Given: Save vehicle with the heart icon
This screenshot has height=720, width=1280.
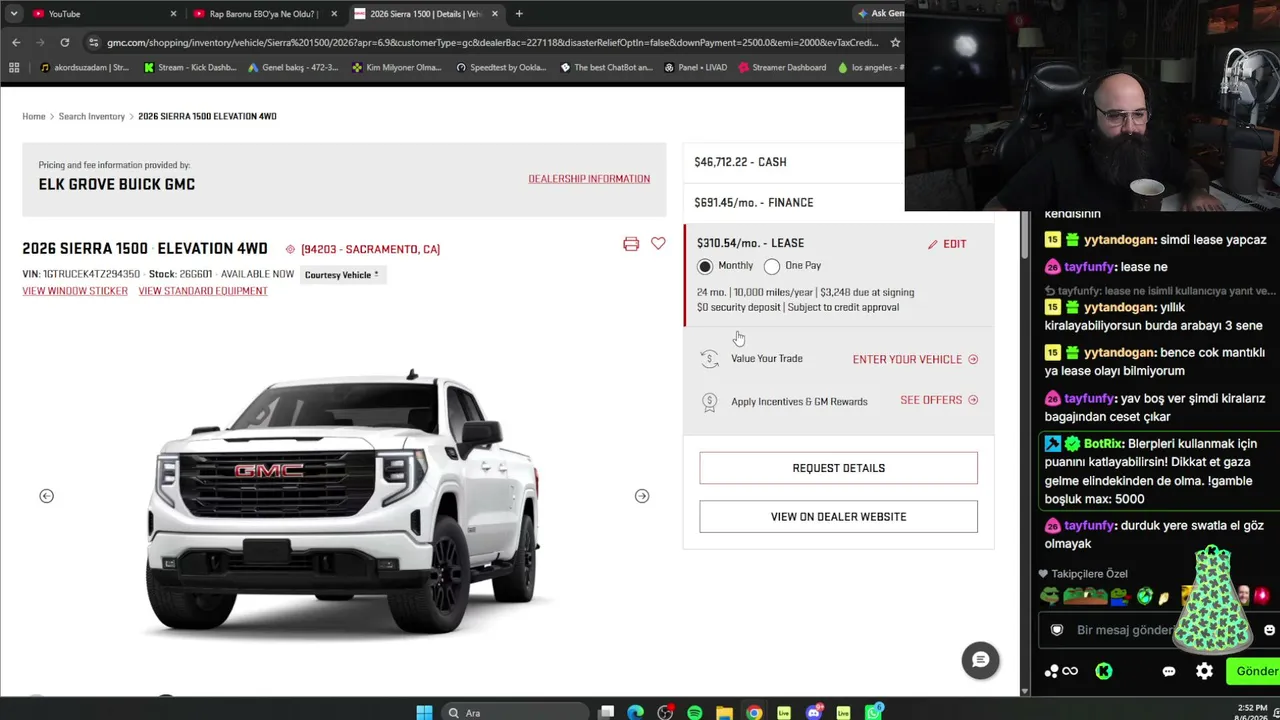Looking at the screenshot, I should click(x=658, y=244).
